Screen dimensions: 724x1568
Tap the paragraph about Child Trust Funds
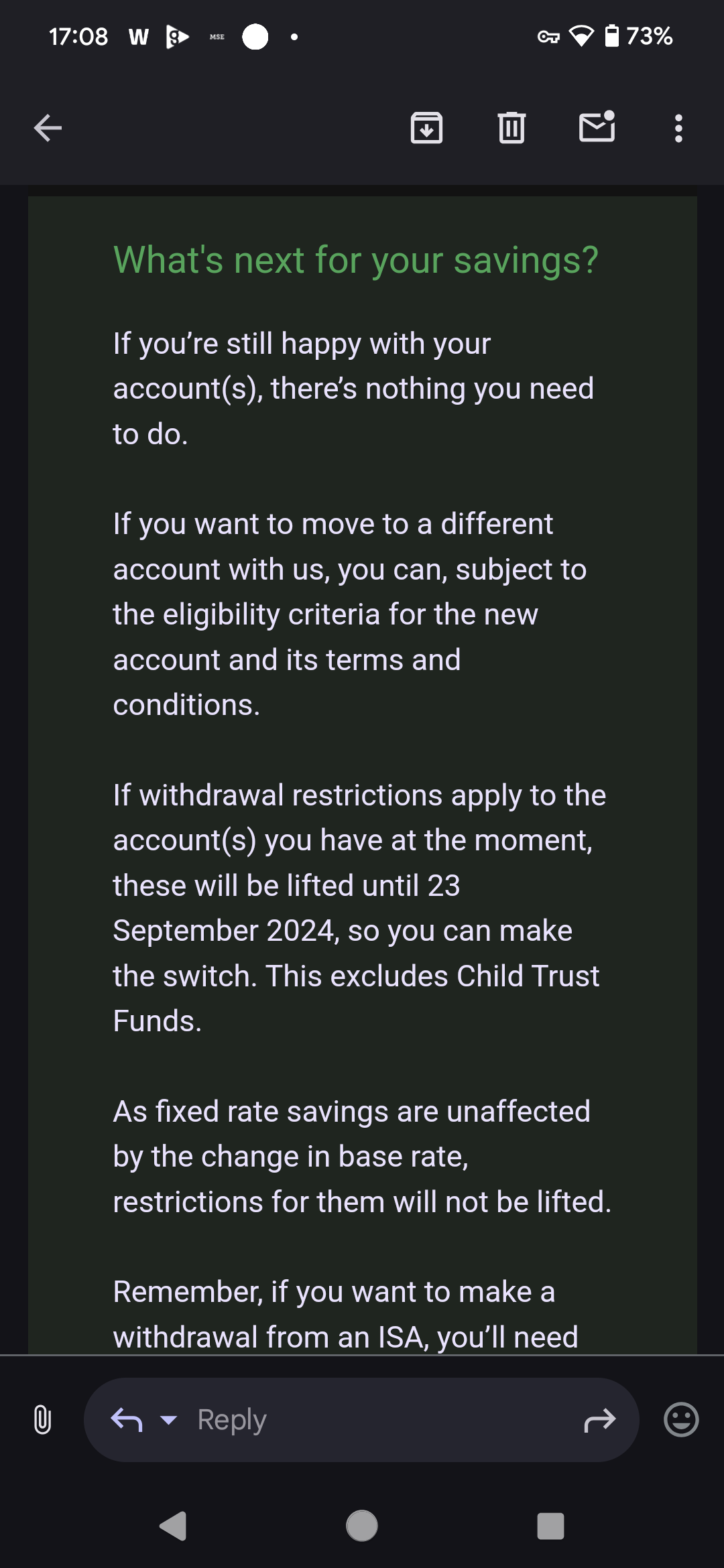[359, 908]
